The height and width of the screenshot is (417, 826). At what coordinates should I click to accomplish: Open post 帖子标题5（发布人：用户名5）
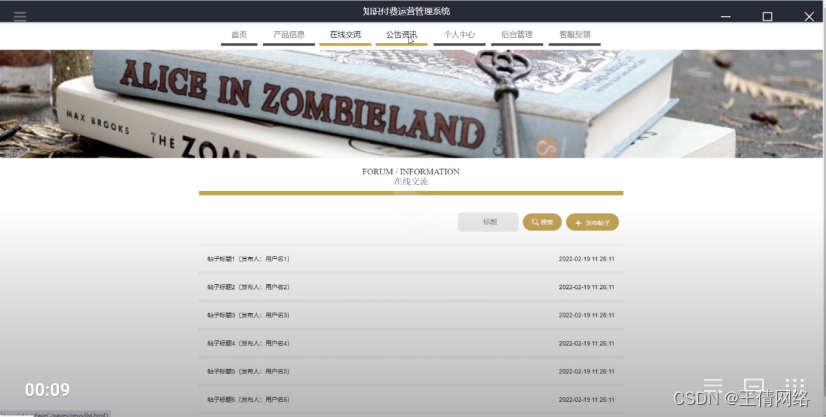[248, 371]
